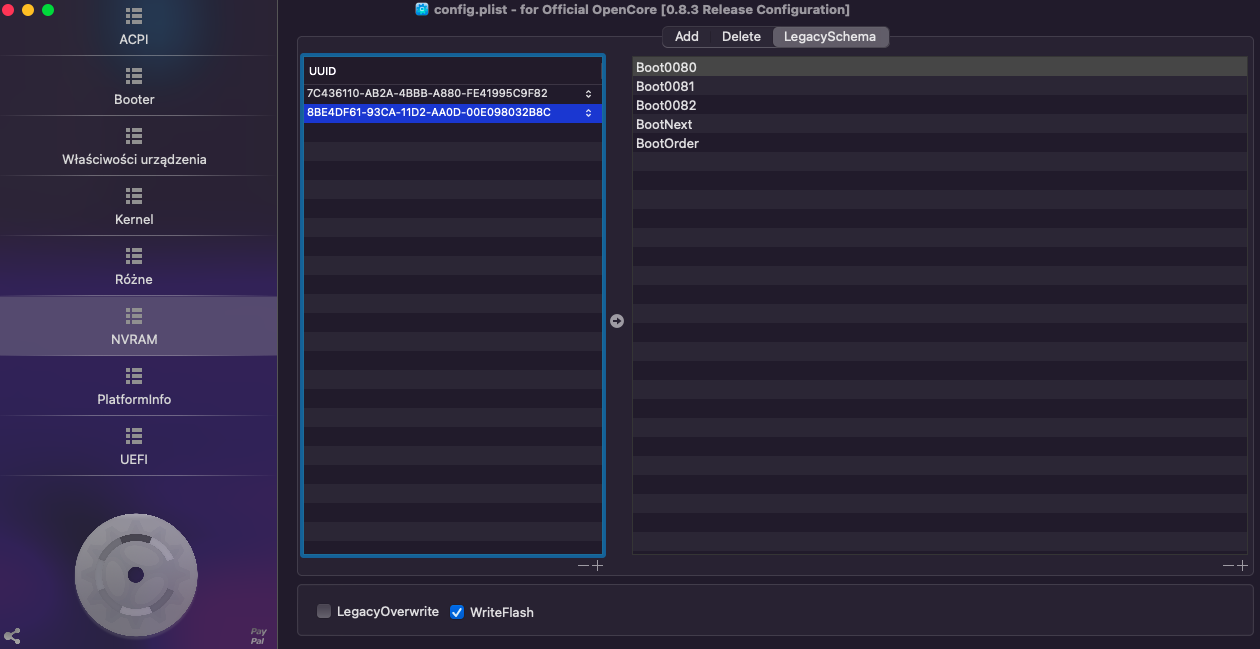Switch to the LegacySchema tab
Screen dimensions: 1260x649
(x=830, y=36)
